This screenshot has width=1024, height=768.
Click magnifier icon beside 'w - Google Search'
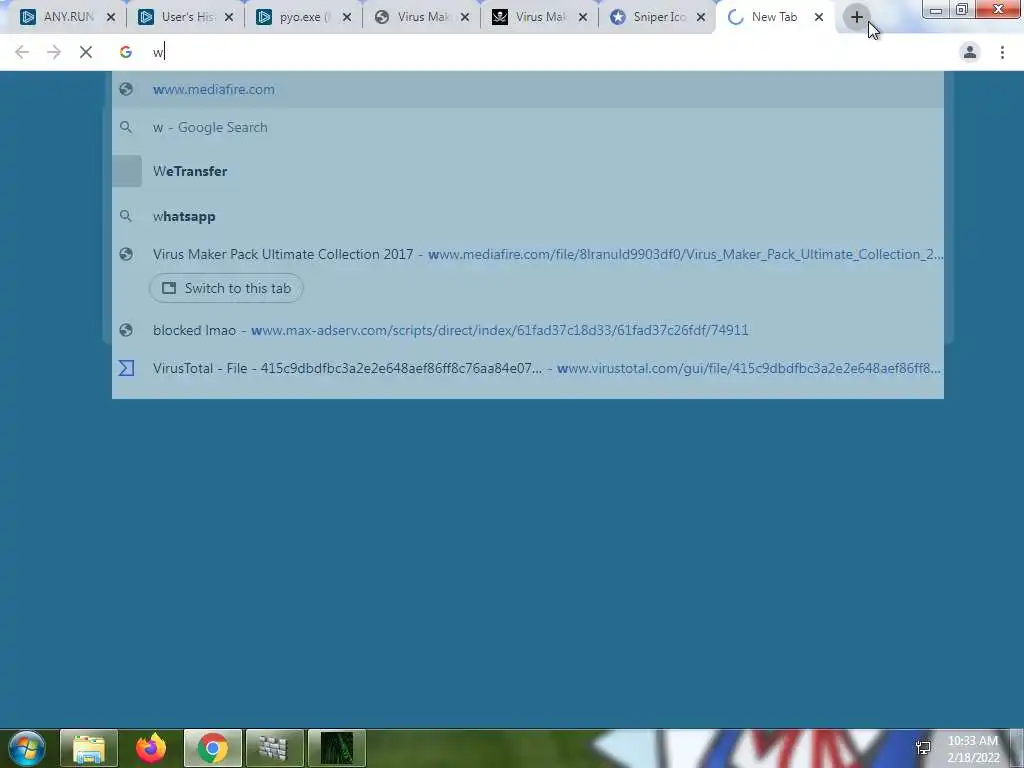(x=126, y=127)
